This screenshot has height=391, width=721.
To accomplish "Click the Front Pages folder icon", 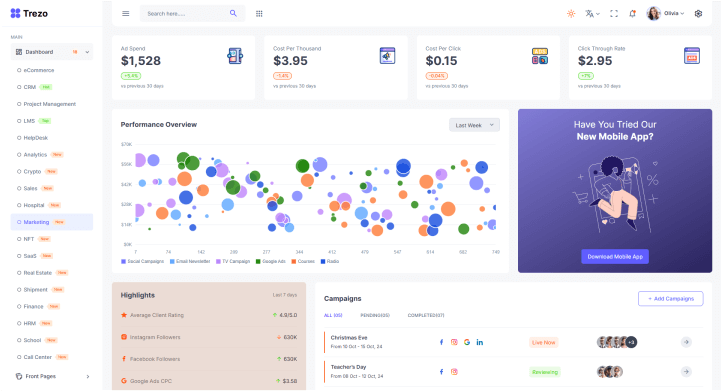I will 19,376.
